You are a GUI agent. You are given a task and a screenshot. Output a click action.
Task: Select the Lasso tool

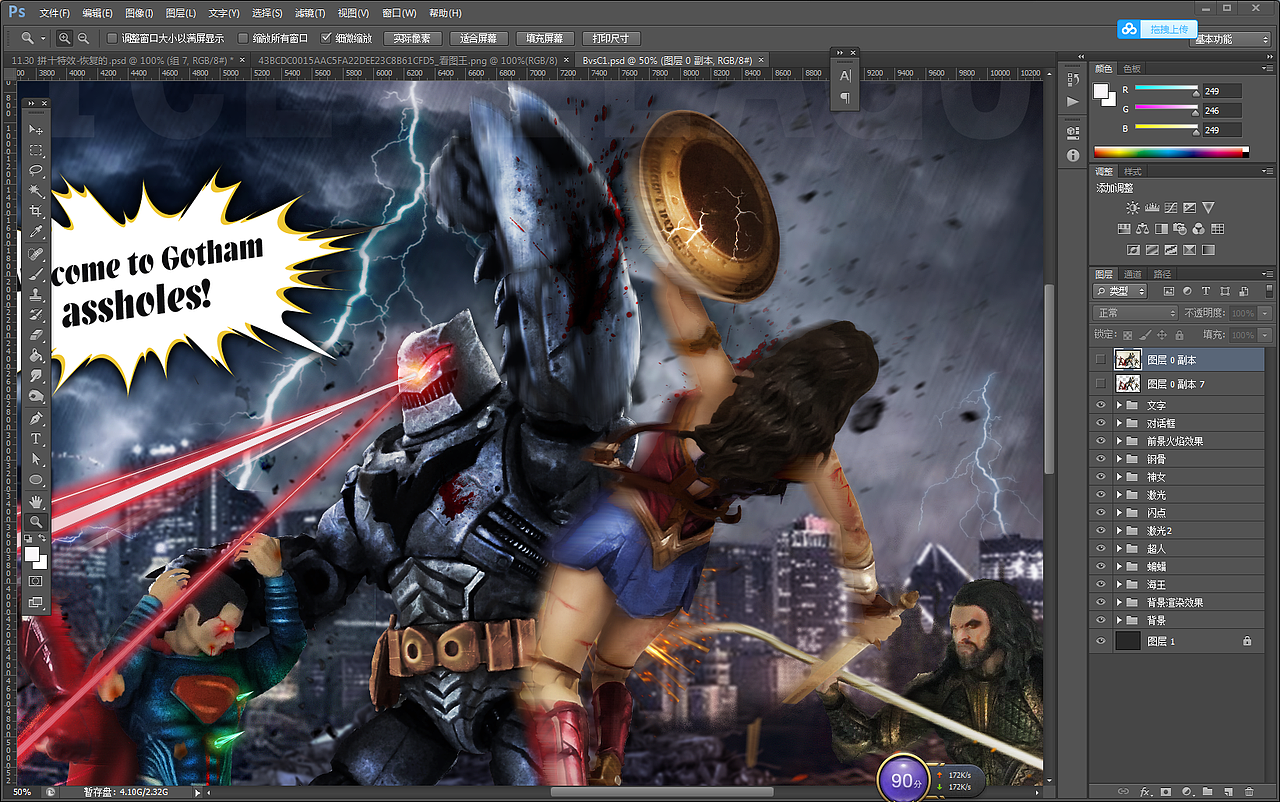click(x=36, y=171)
